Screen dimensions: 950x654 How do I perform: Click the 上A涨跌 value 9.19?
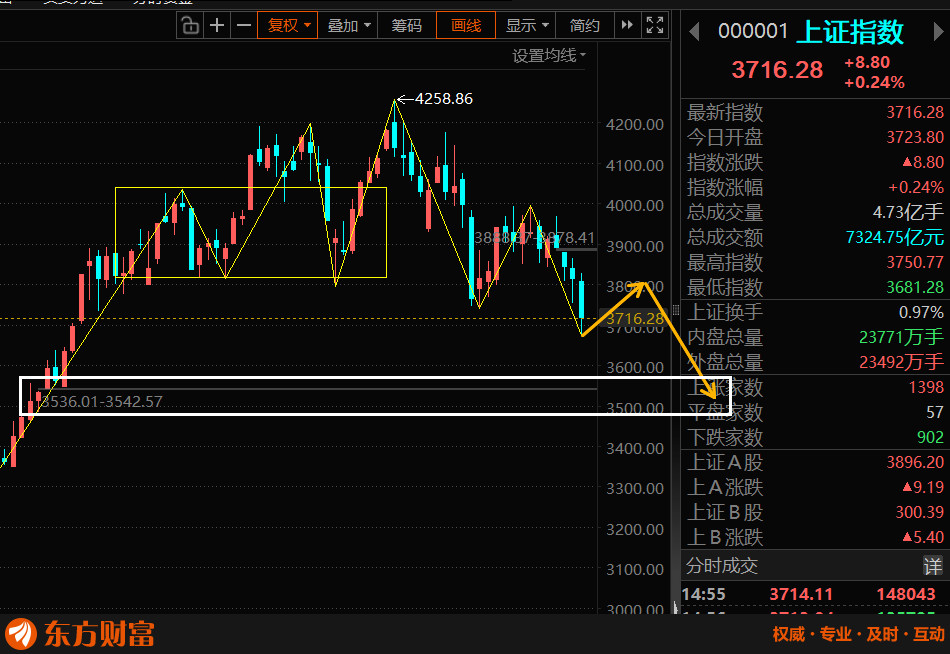coord(923,487)
